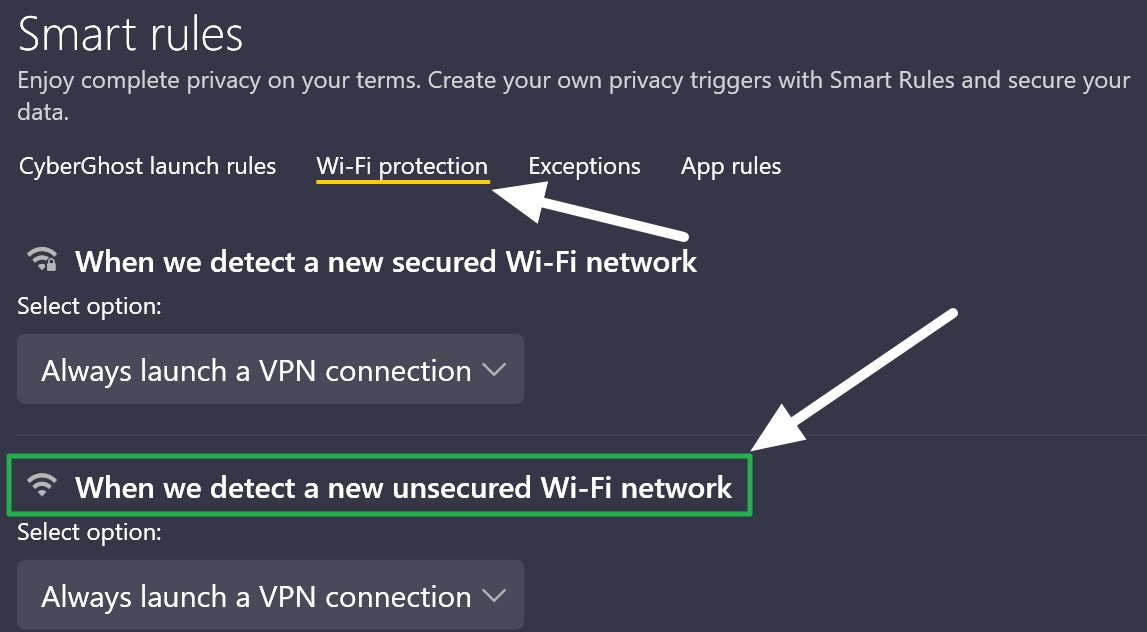
Task: Click the Wi-Fi signal icon above the first dropdown
Action: (40, 260)
